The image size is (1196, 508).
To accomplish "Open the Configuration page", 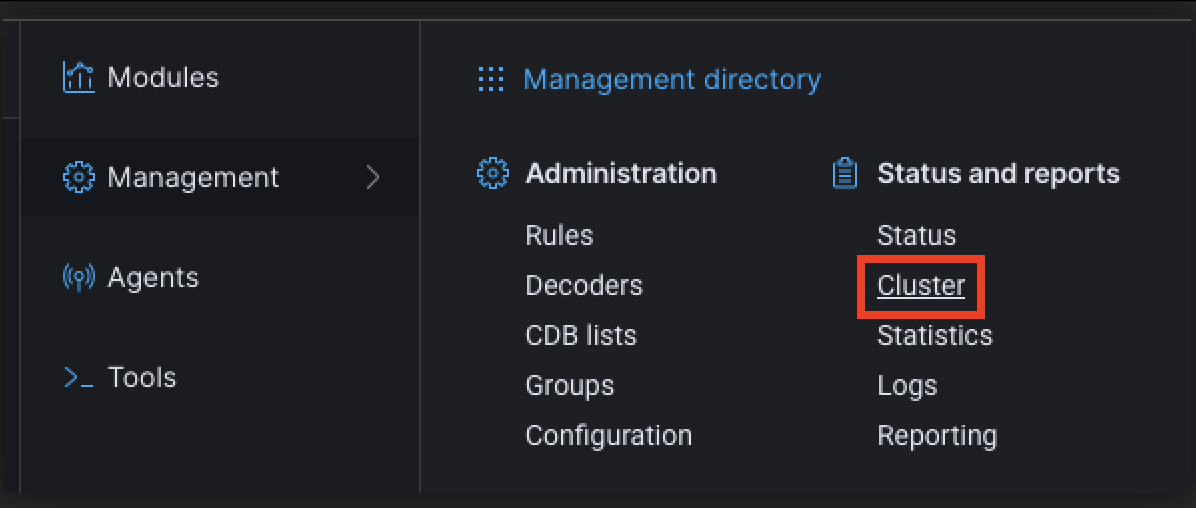I will click(608, 436).
